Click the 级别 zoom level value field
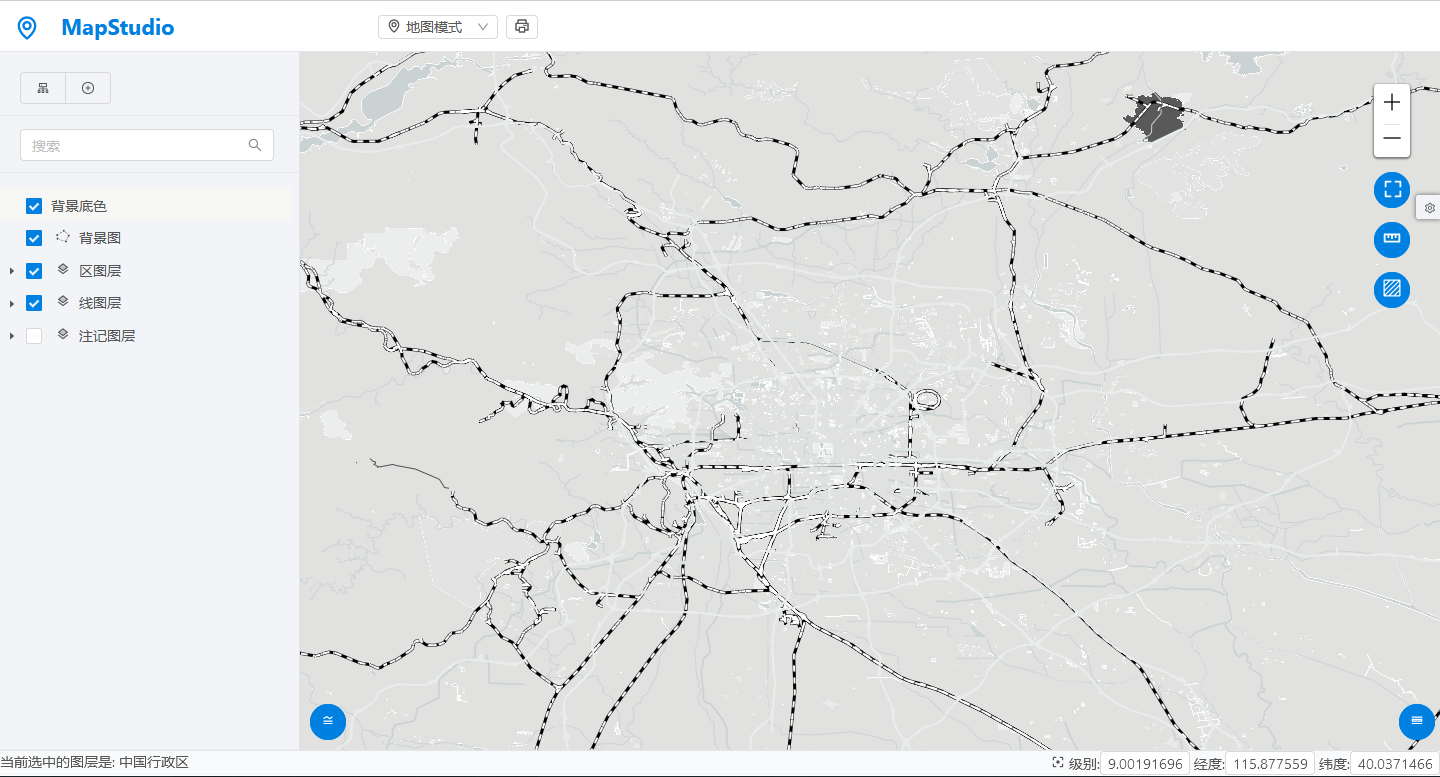The image size is (1440, 777). click(x=1145, y=764)
